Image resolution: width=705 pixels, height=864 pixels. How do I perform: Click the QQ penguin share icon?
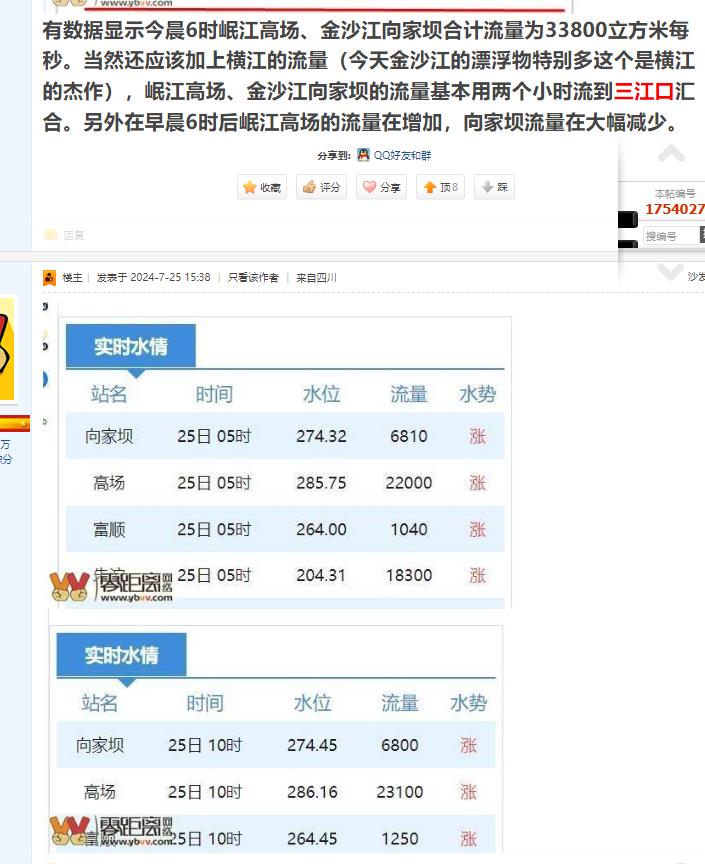[x=364, y=156]
